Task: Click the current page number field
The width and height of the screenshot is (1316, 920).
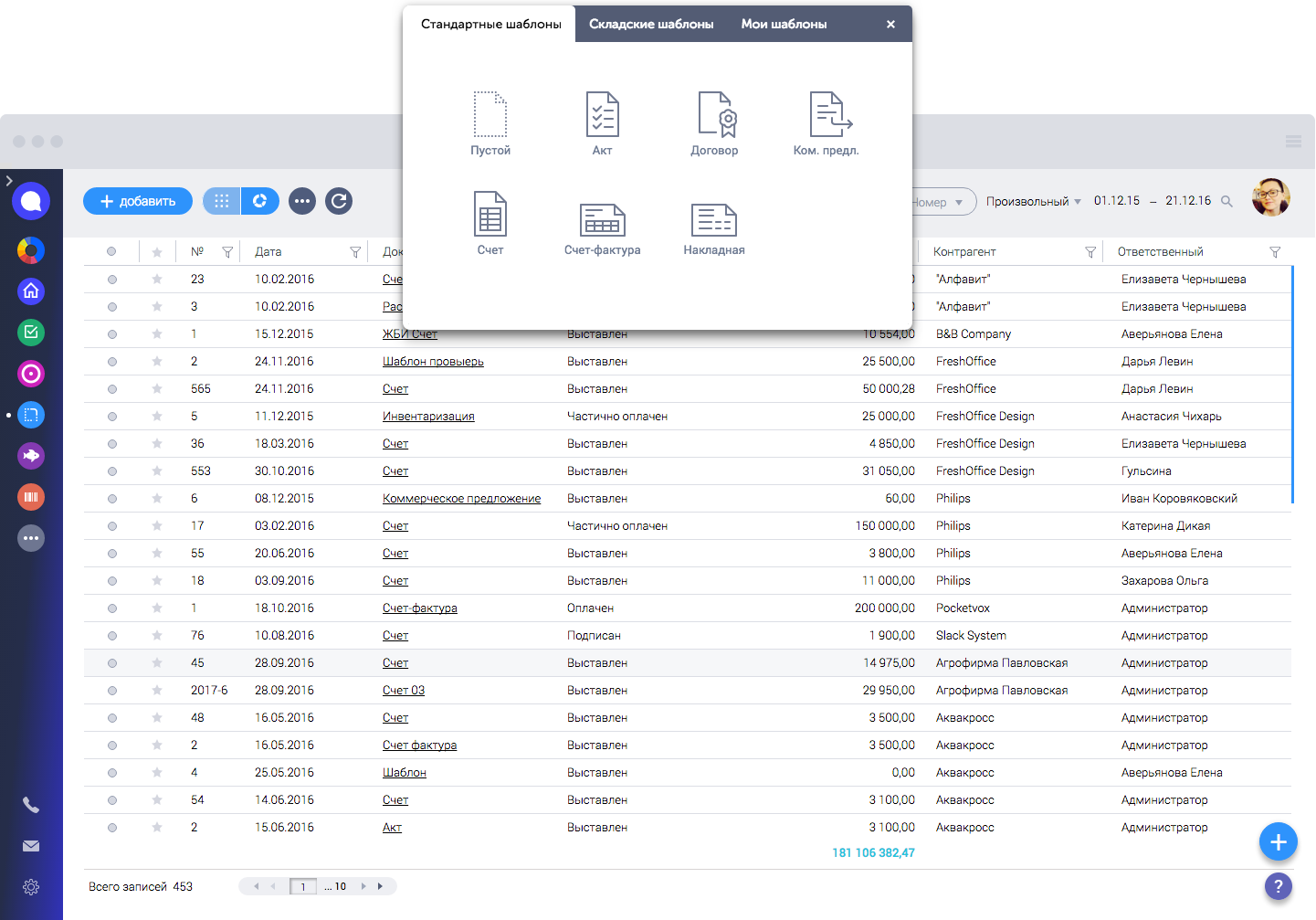Action: tap(303, 886)
